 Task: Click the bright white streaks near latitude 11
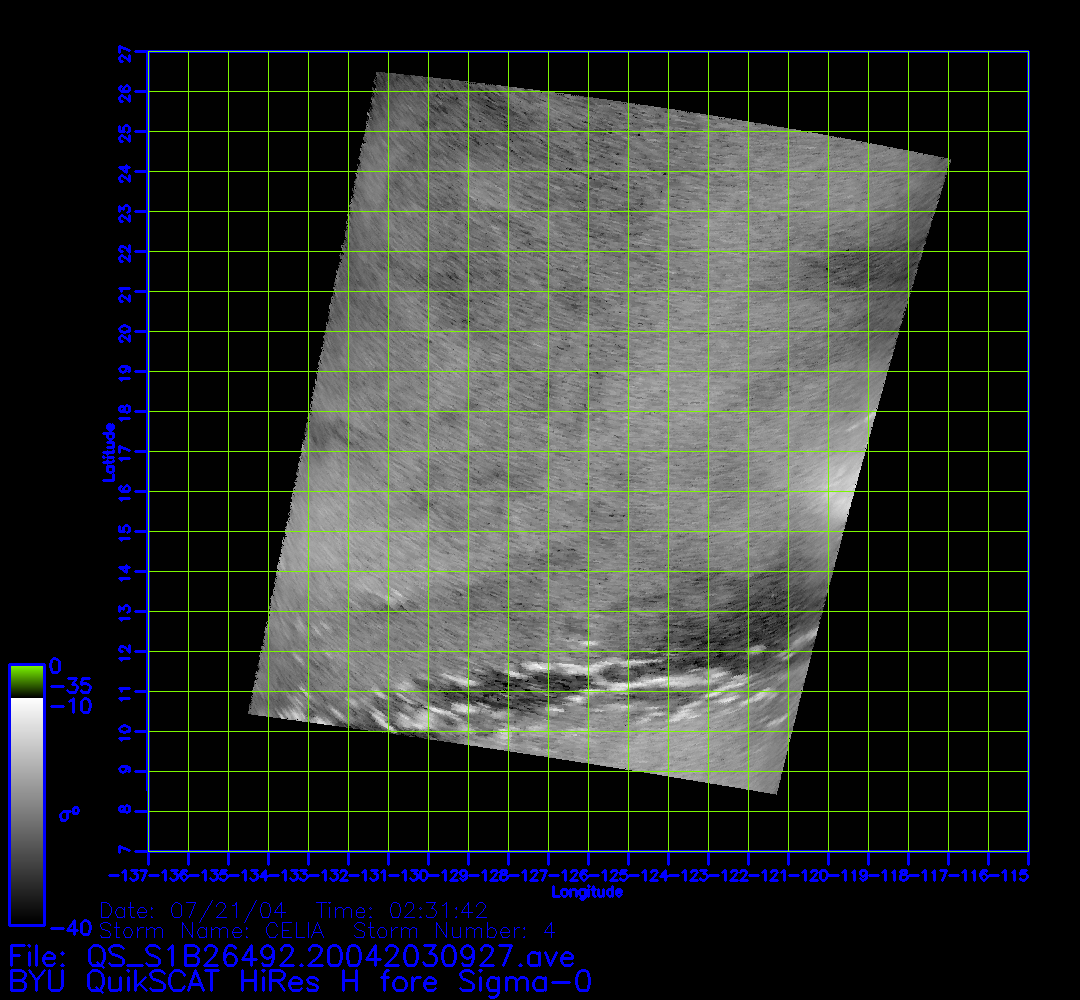(x=590, y=668)
